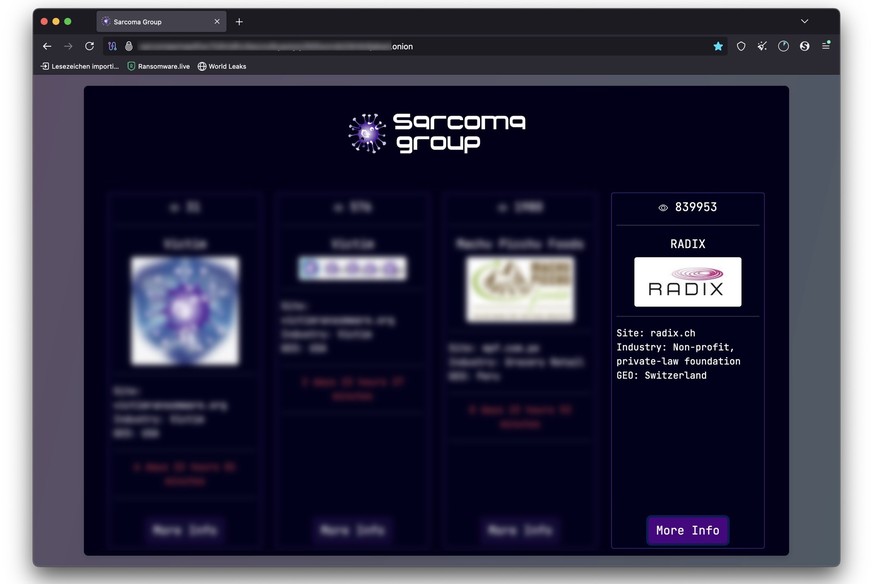Click the eye views icon on RADIX card
This screenshot has width=873, height=584.
[x=663, y=208]
